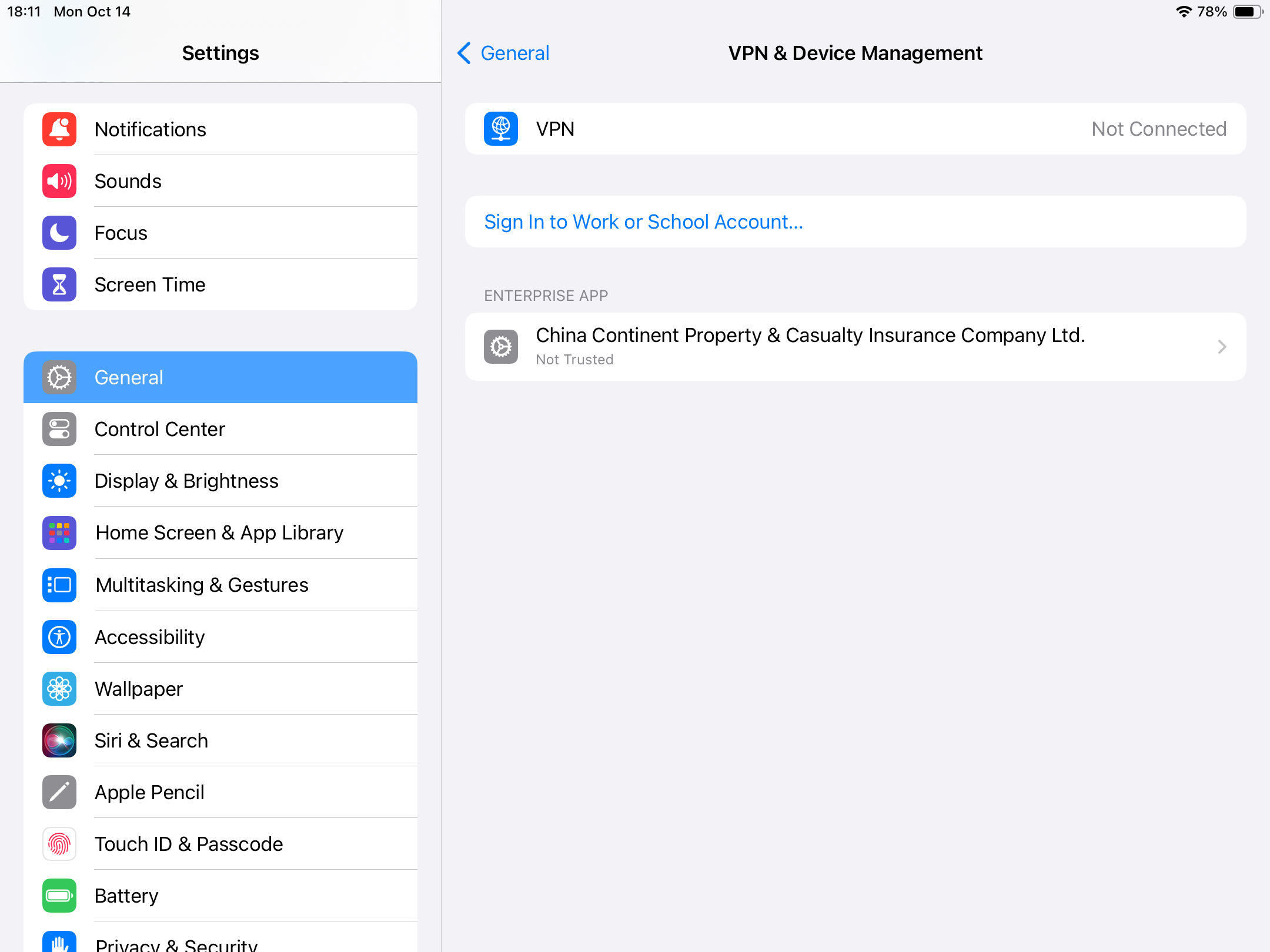The width and height of the screenshot is (1270, 952).
Task: Tap the Display & Brightness sun icon
Action: pyautogui.click(x=59, y=481)
